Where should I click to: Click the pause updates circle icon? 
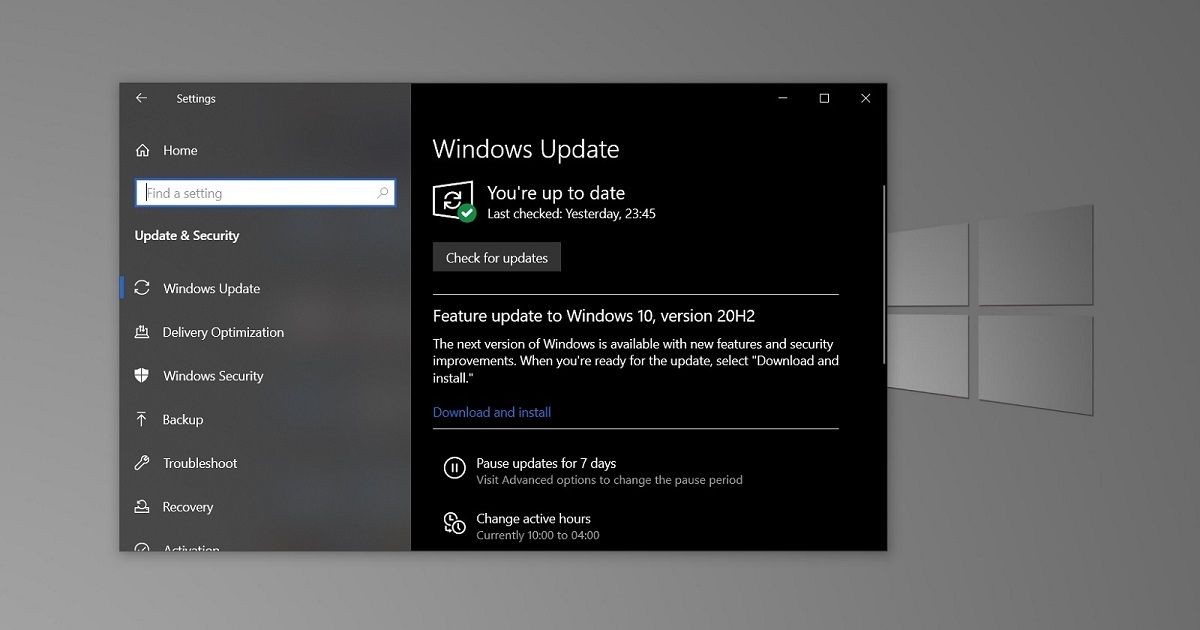[454, 467]
